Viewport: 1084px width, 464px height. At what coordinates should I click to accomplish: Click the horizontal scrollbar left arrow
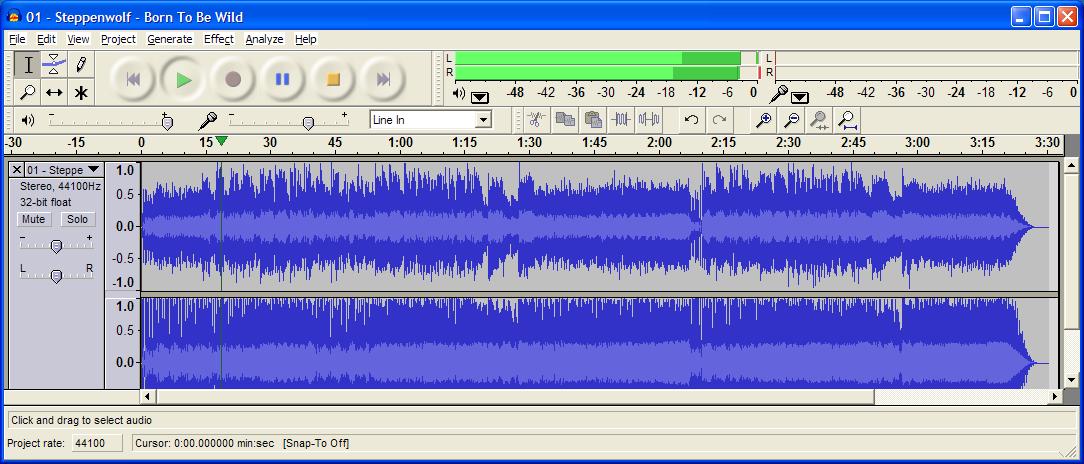coord(147,396)
